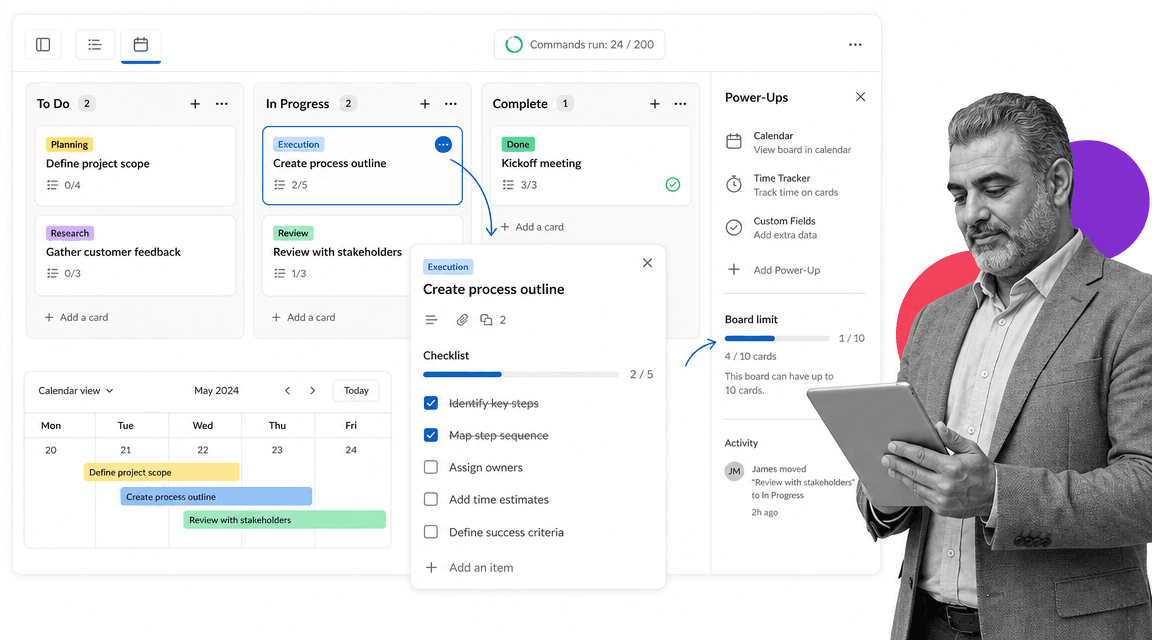Click the Done label on Kickoff meeting

518,145
